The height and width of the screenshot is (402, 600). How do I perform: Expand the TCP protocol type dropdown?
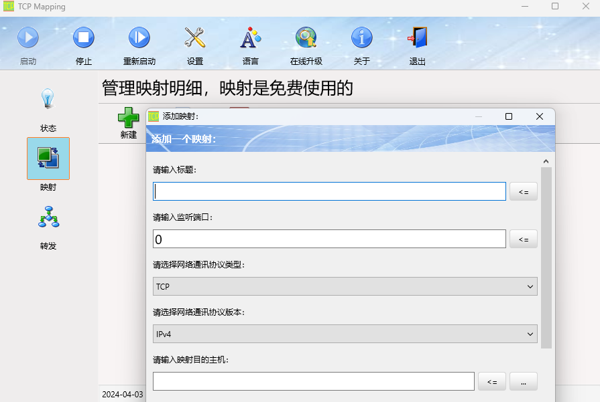point(344,286)
